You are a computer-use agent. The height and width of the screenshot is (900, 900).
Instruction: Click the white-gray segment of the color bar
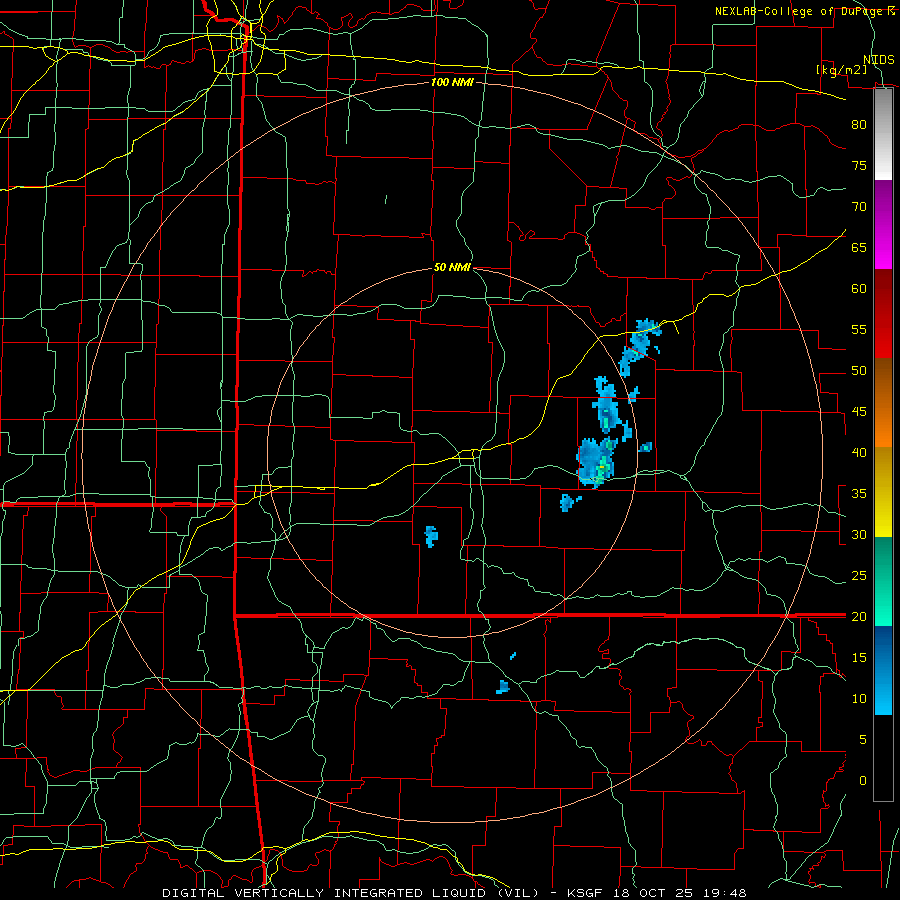[x=883, y=134]
